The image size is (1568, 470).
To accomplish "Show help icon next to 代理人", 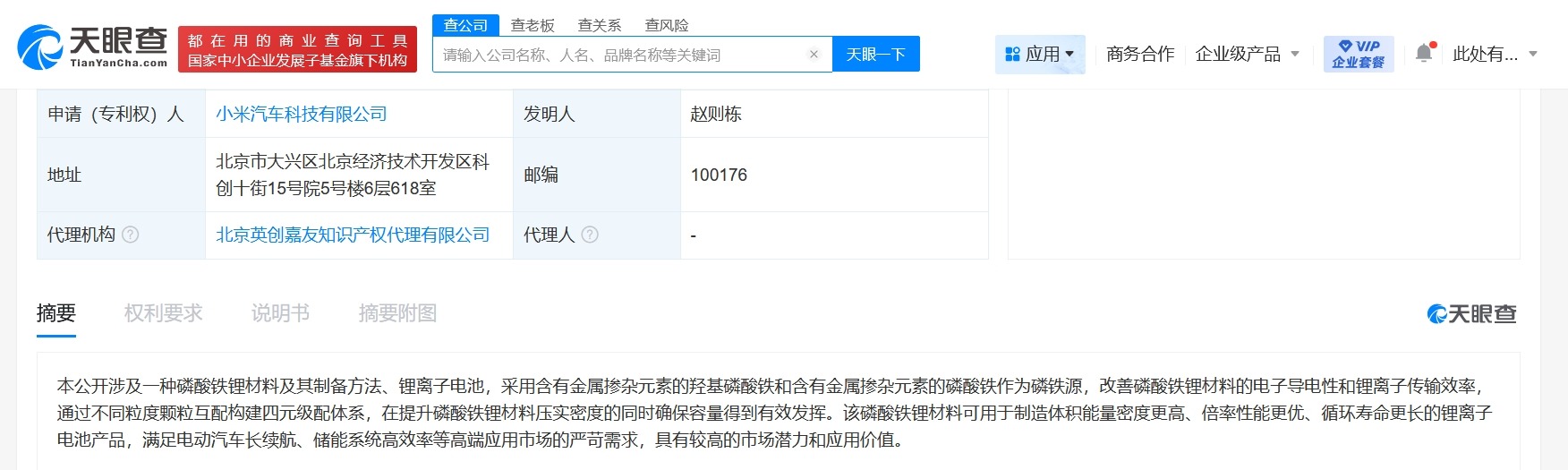I will 590,235.
